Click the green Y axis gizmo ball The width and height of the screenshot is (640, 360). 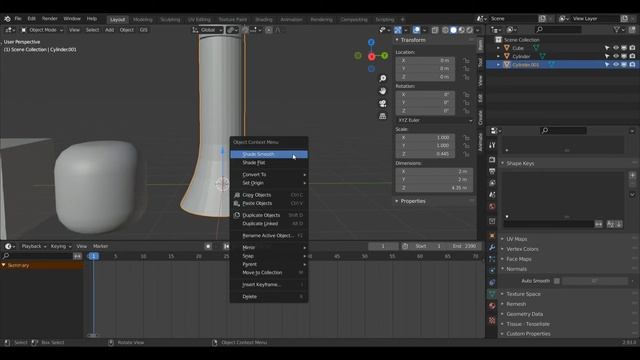point(385,56)
